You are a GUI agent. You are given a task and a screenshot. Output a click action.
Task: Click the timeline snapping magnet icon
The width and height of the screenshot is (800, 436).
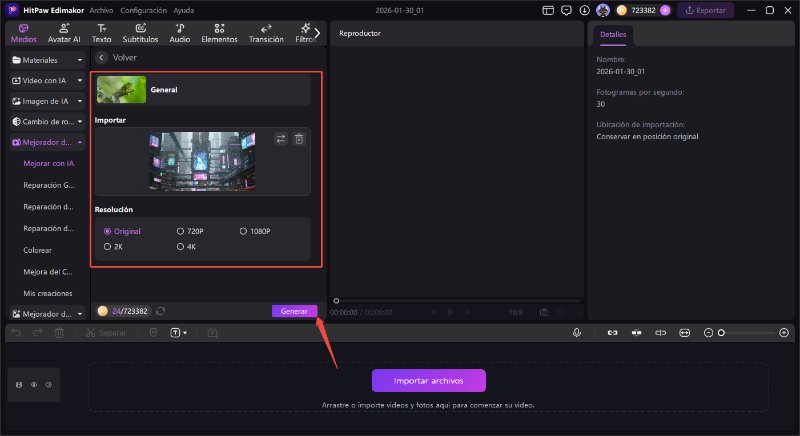pos(636,332)
